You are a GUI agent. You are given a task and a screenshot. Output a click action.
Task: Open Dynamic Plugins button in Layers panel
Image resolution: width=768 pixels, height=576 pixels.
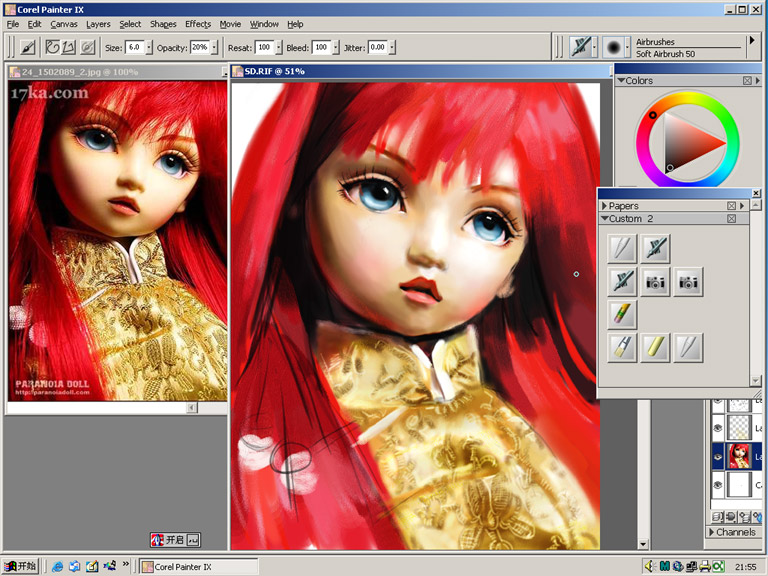[x=731, y=516]
